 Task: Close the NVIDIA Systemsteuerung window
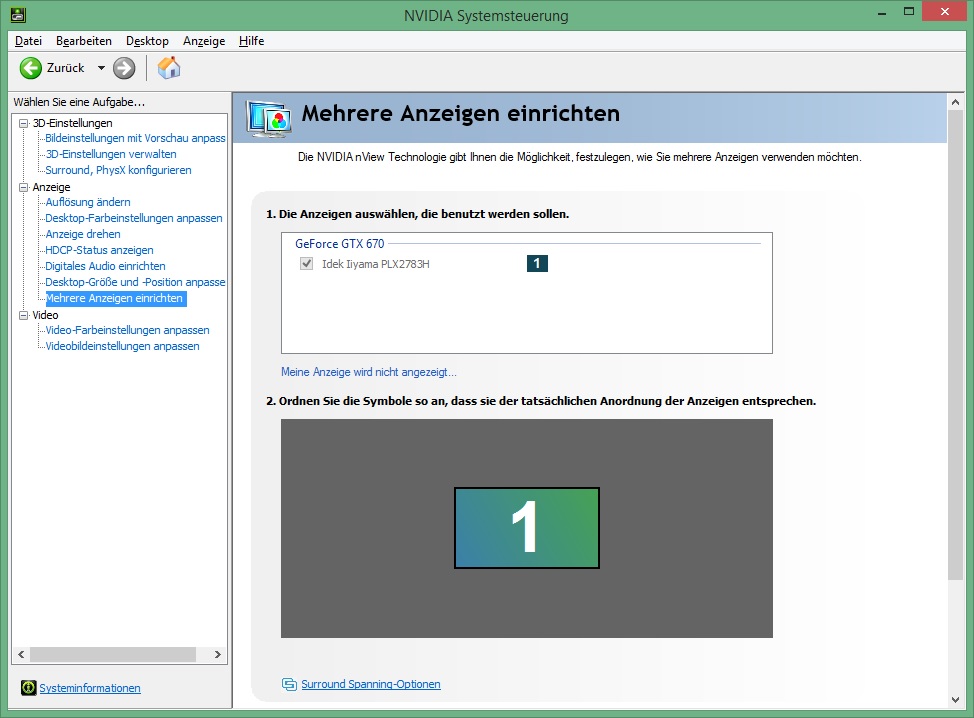[945, 12]
